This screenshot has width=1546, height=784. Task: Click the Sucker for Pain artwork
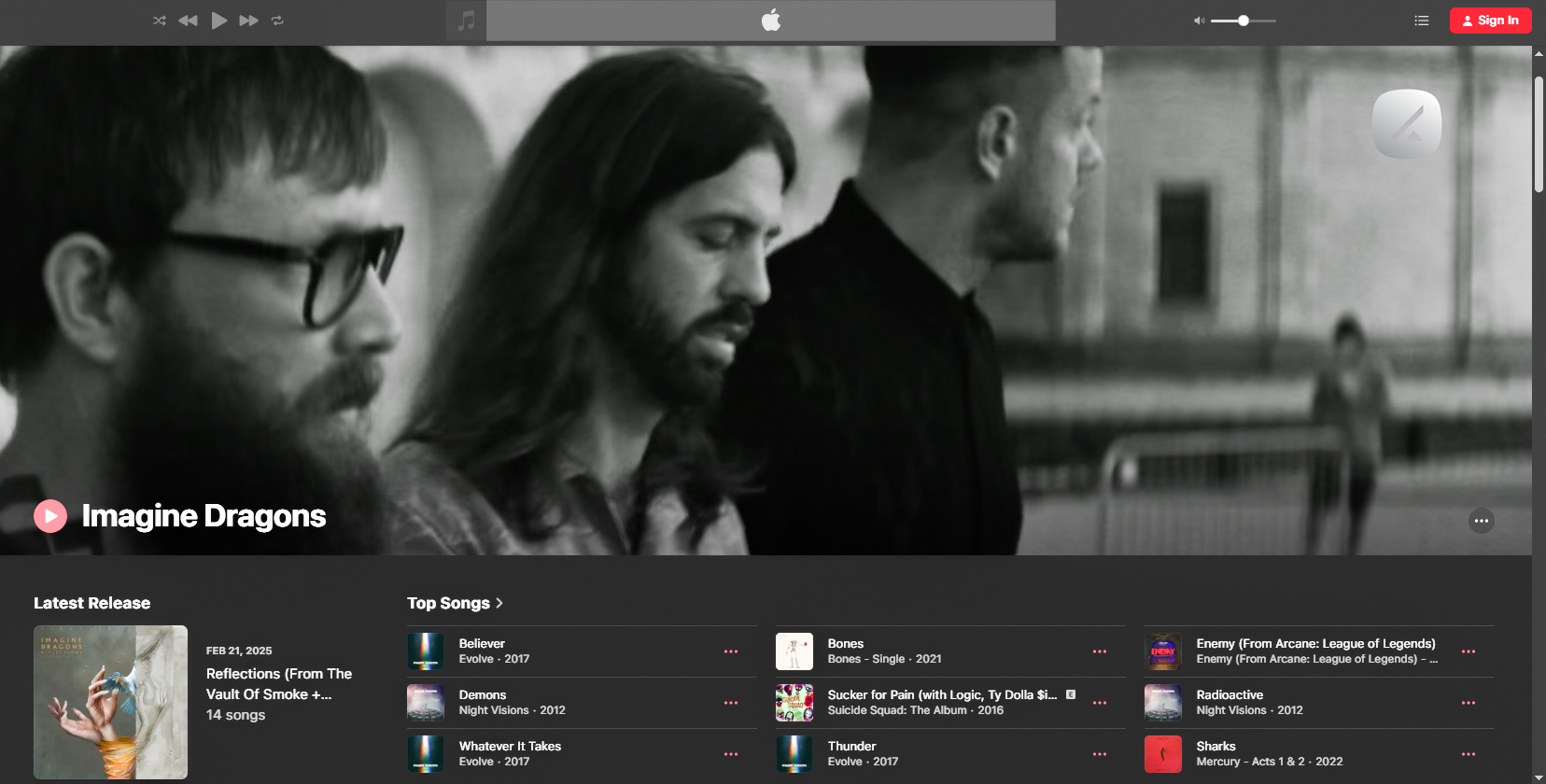pyautogui.click(x=794, y=703)
